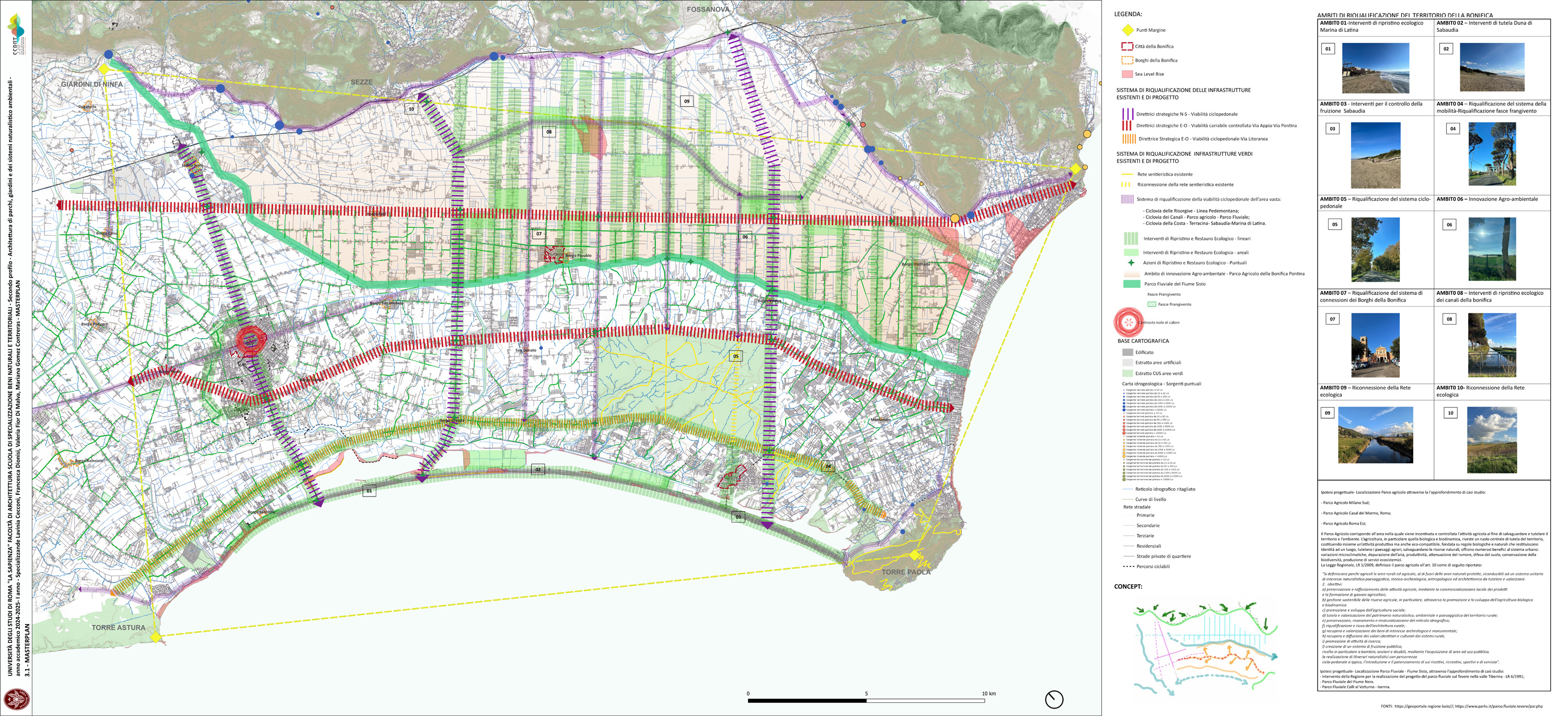Select the Via Litoranea orange legend symbol
The image size is (1568, 716).
pyautogui.click(x=1128, y=139)
